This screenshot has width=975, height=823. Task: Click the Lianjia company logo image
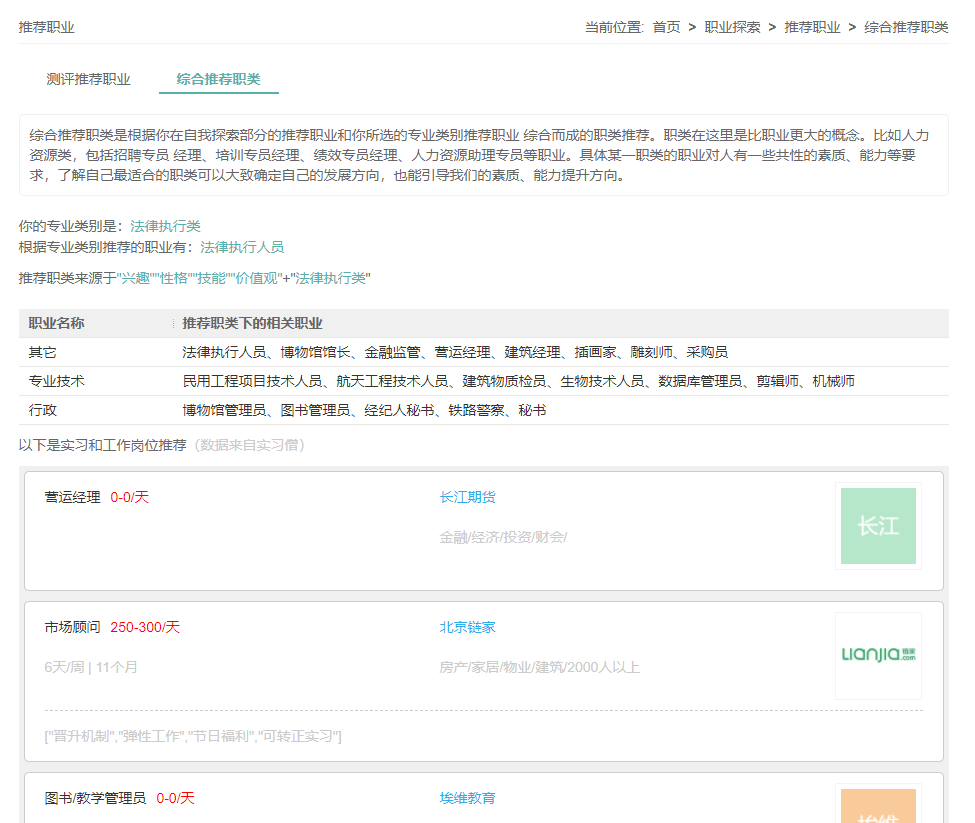[x=878, y=655]
